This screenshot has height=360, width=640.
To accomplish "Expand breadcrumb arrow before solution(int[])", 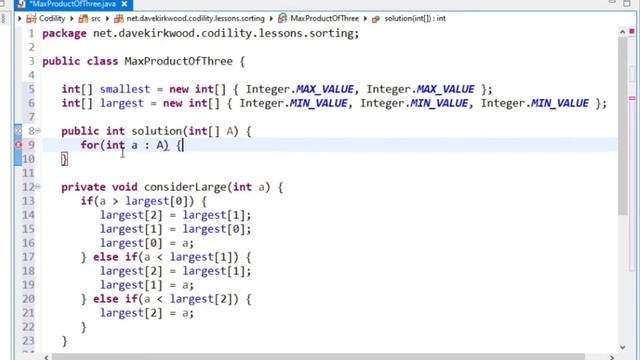I will [x=365, y=18].
